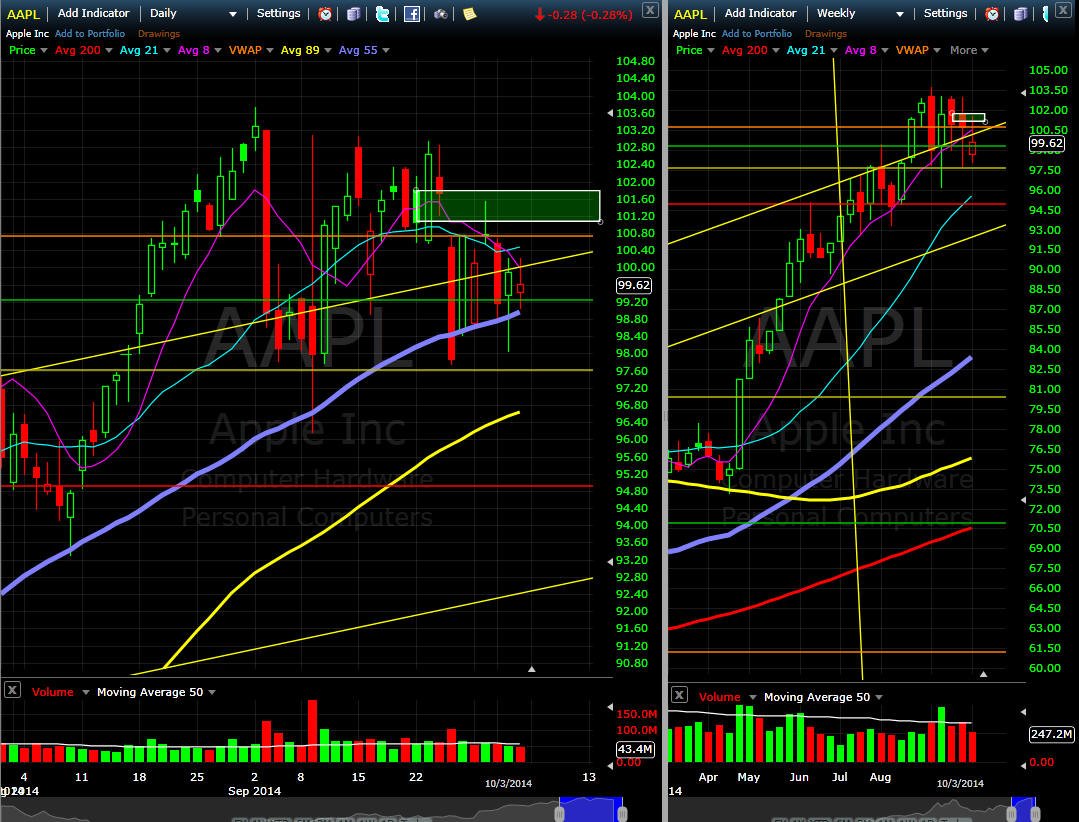
Task: Click the AAPL ticker symbol in the Daily chart
Action: (23, 14)
